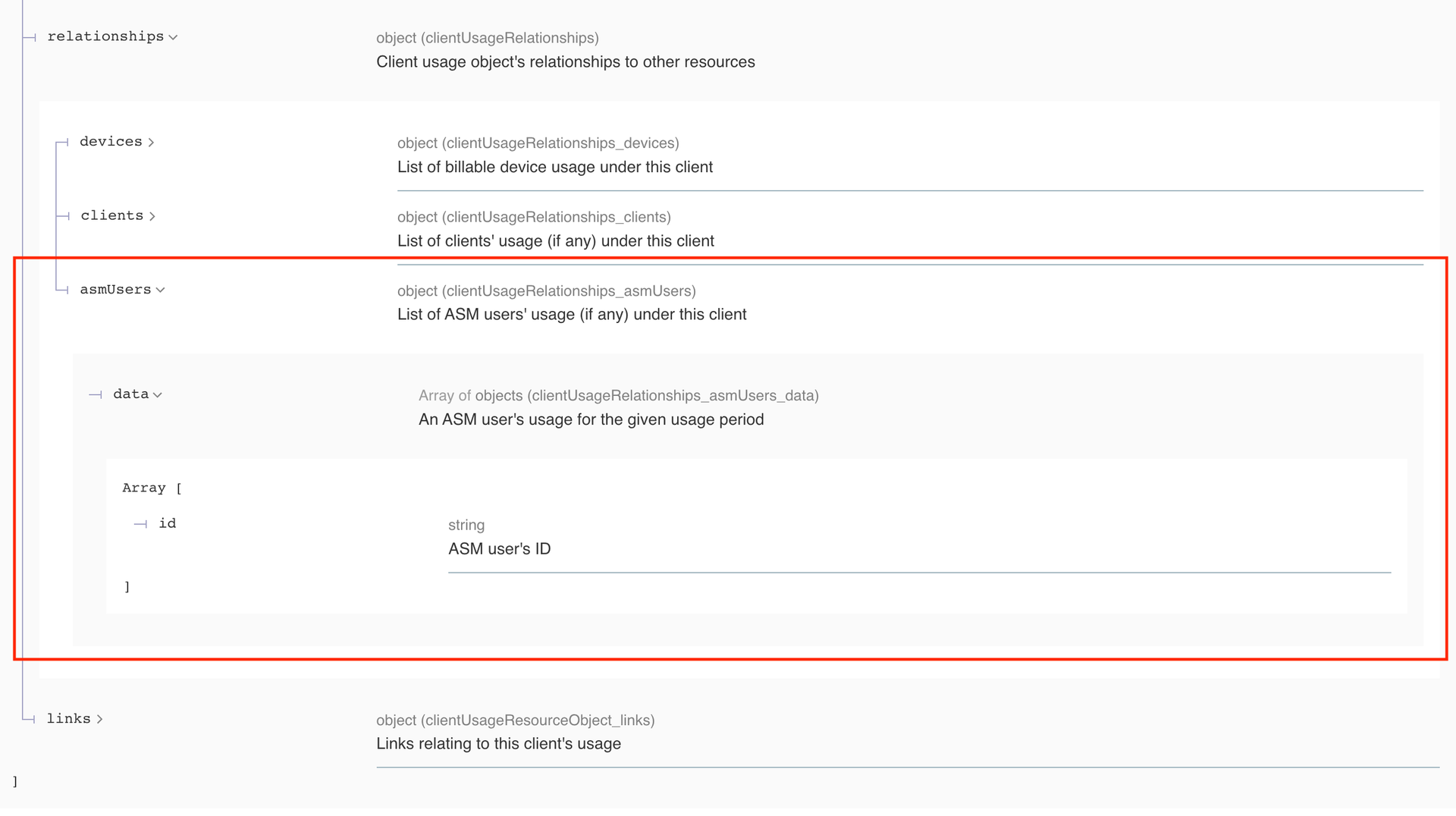The width and height of the screenshot is (1456, 816).
Task: Expand the clients property
Action: tap(118, 216)
